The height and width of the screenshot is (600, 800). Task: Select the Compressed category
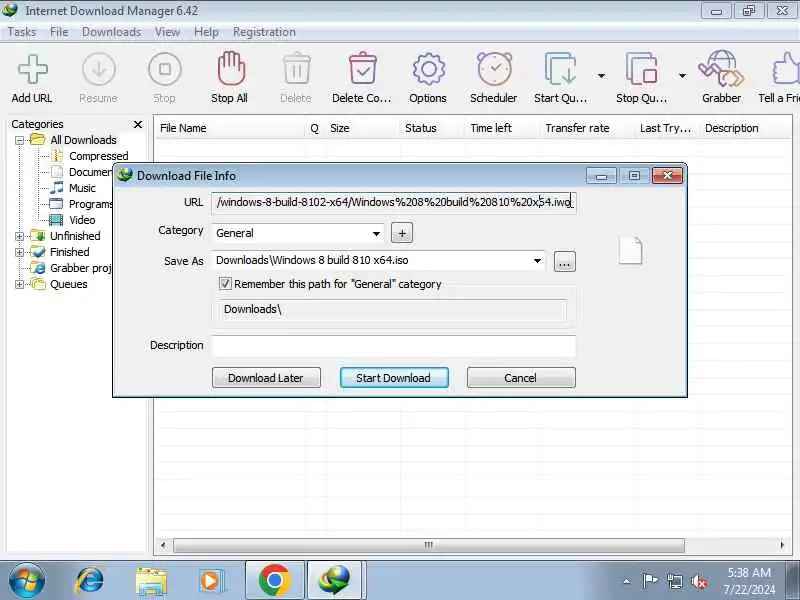pyautogui.click(x=98, y=156)
